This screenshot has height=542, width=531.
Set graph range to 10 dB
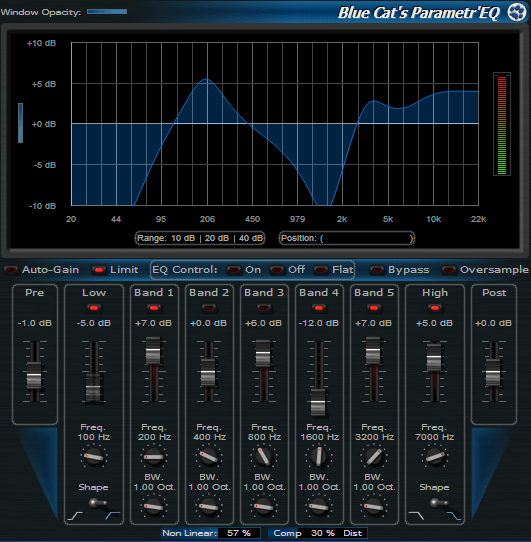183,238
